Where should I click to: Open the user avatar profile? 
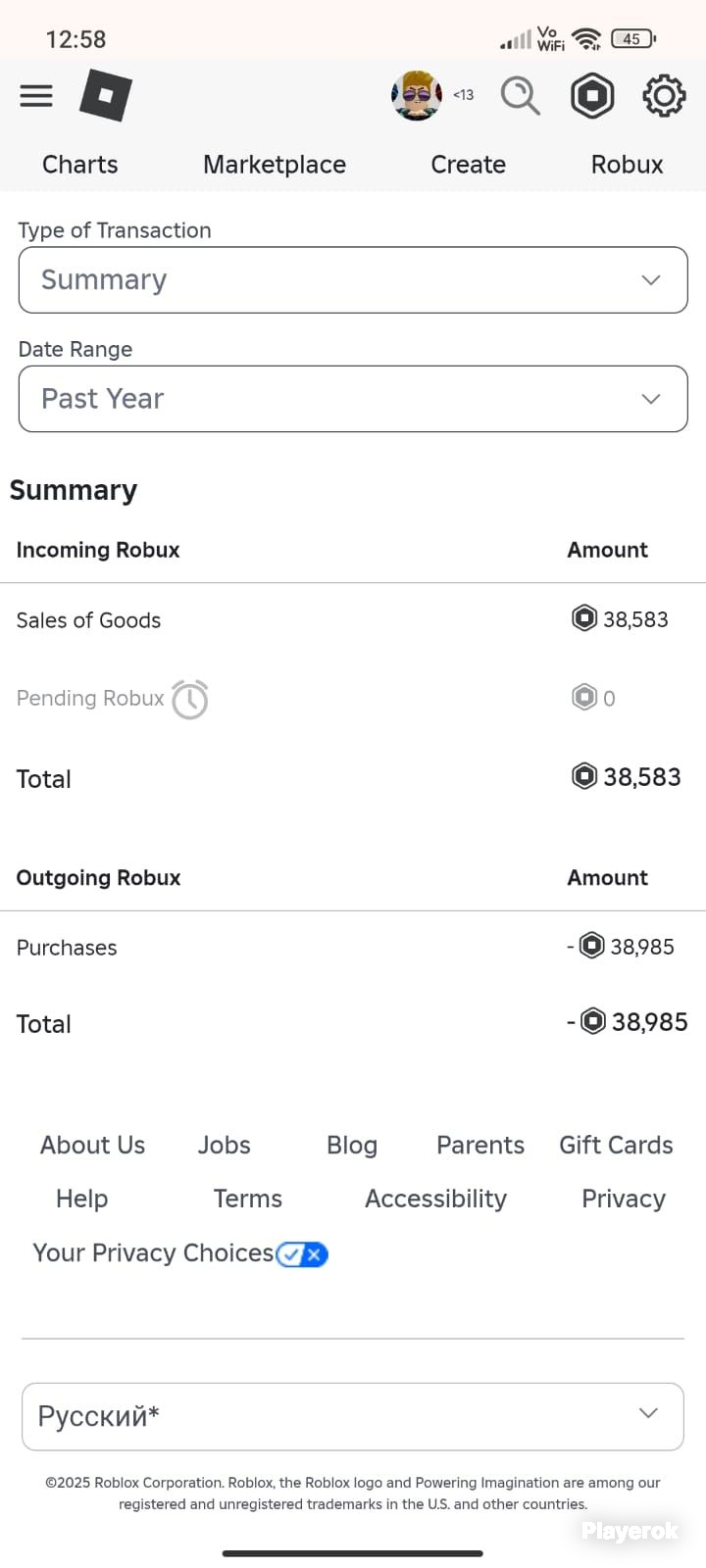tap(417, 95)
